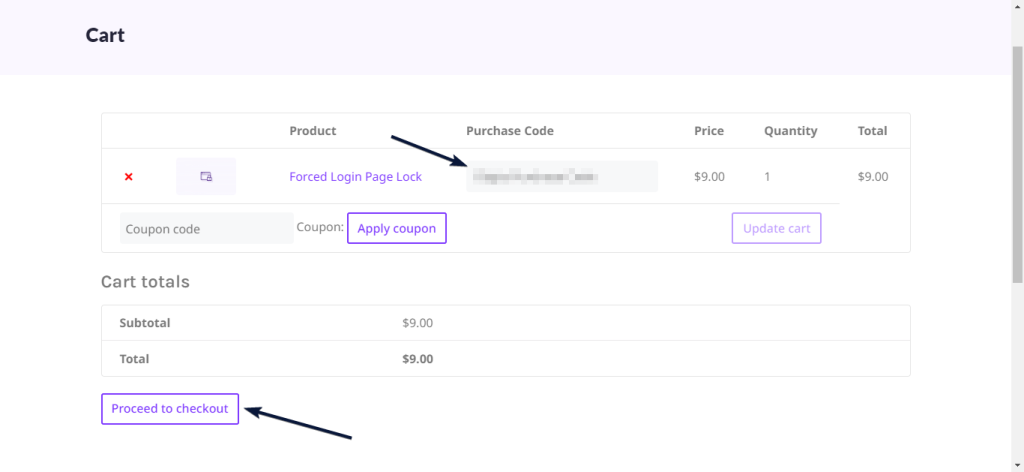
Task: Remove Forced Login Page Lock with red X
Action: pos(128,177)
